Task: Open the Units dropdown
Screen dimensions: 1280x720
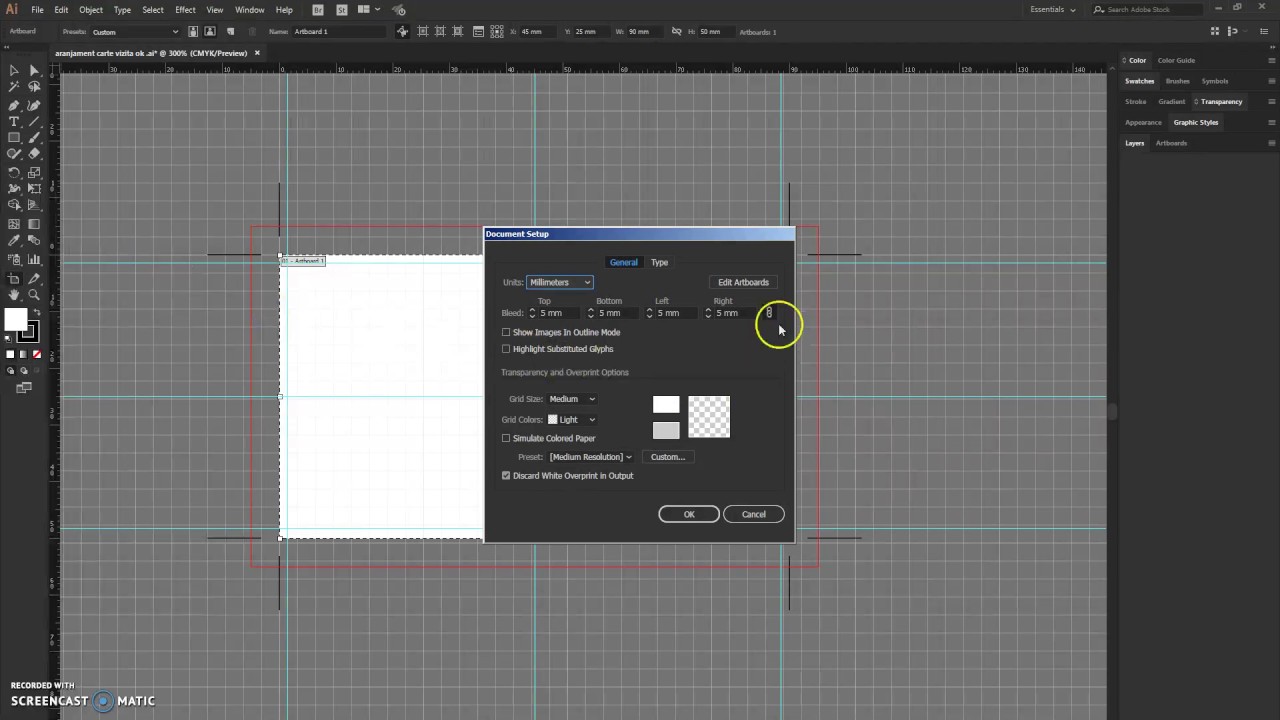Action: point(558,282)
